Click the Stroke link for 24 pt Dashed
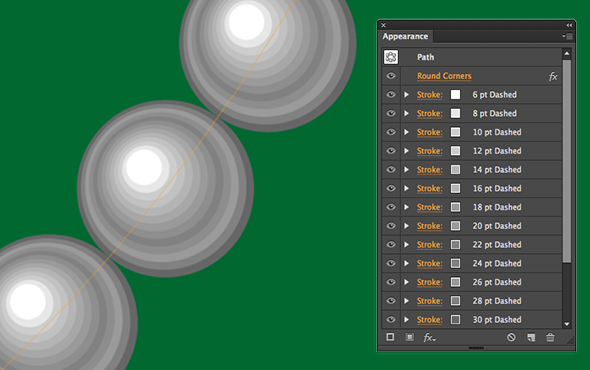The image size is (590, 370). 429,263
